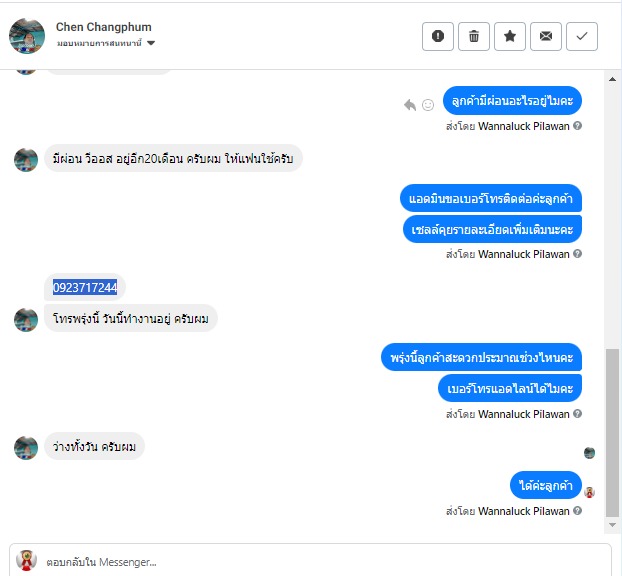Mark conversation done with checkmark button

click(x=582, y=36)
